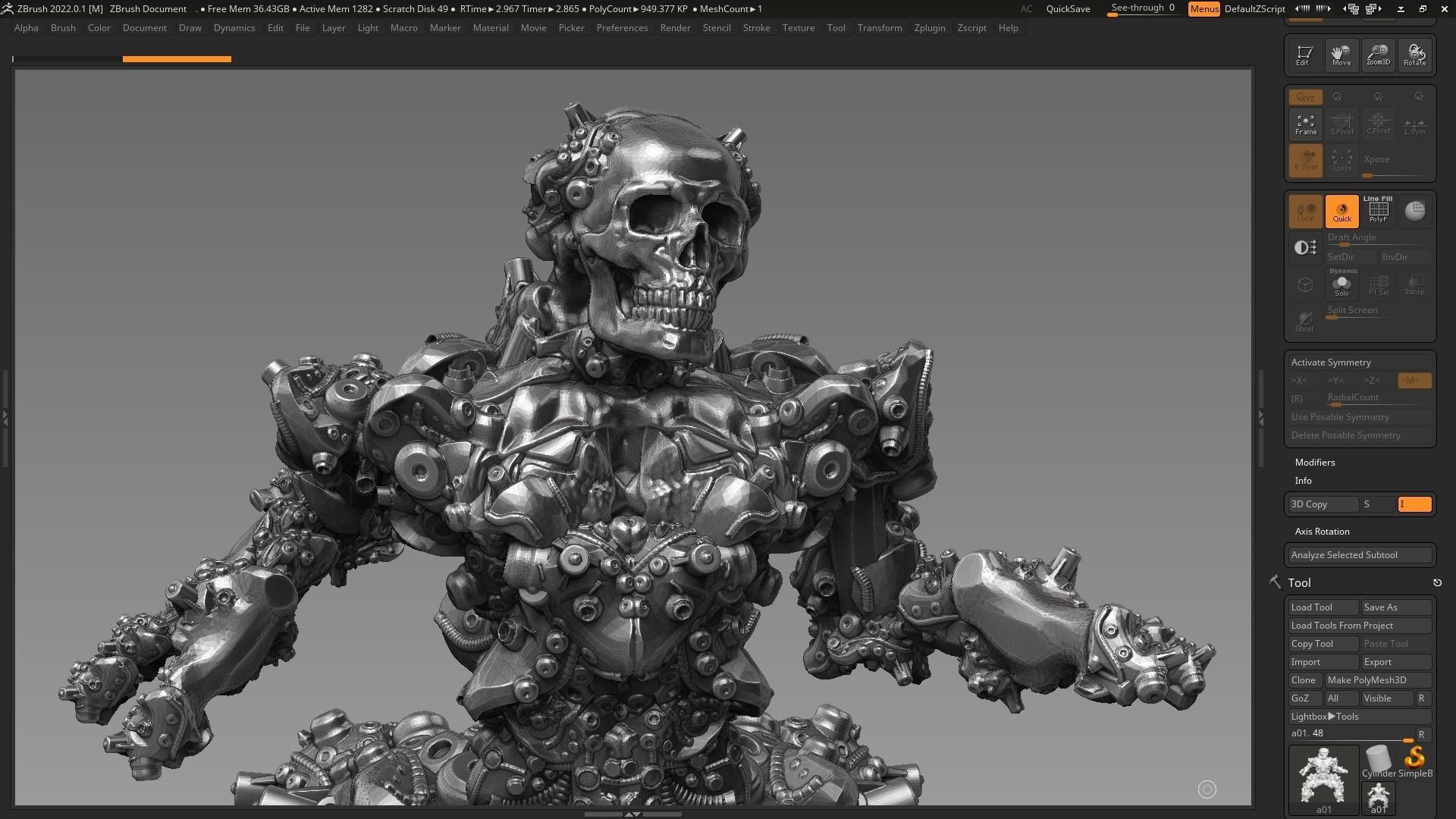The width and height of the screenshot is (1456, 819).
Task: Select the Edit mode icon
Action: (1305, 55)
